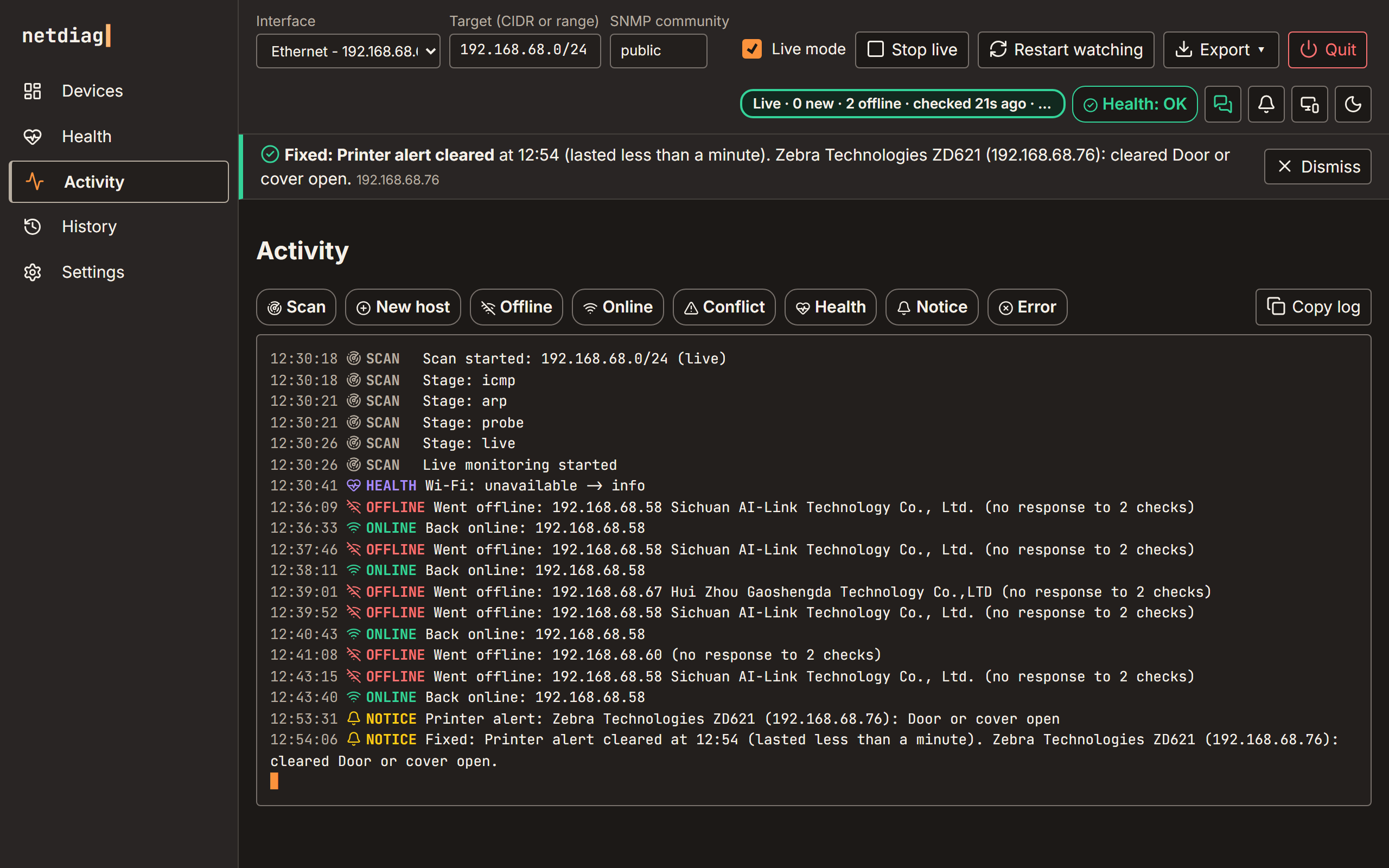Screen dimensions: 1389x868
Task: Click the History clock icon
Action: 33,226
